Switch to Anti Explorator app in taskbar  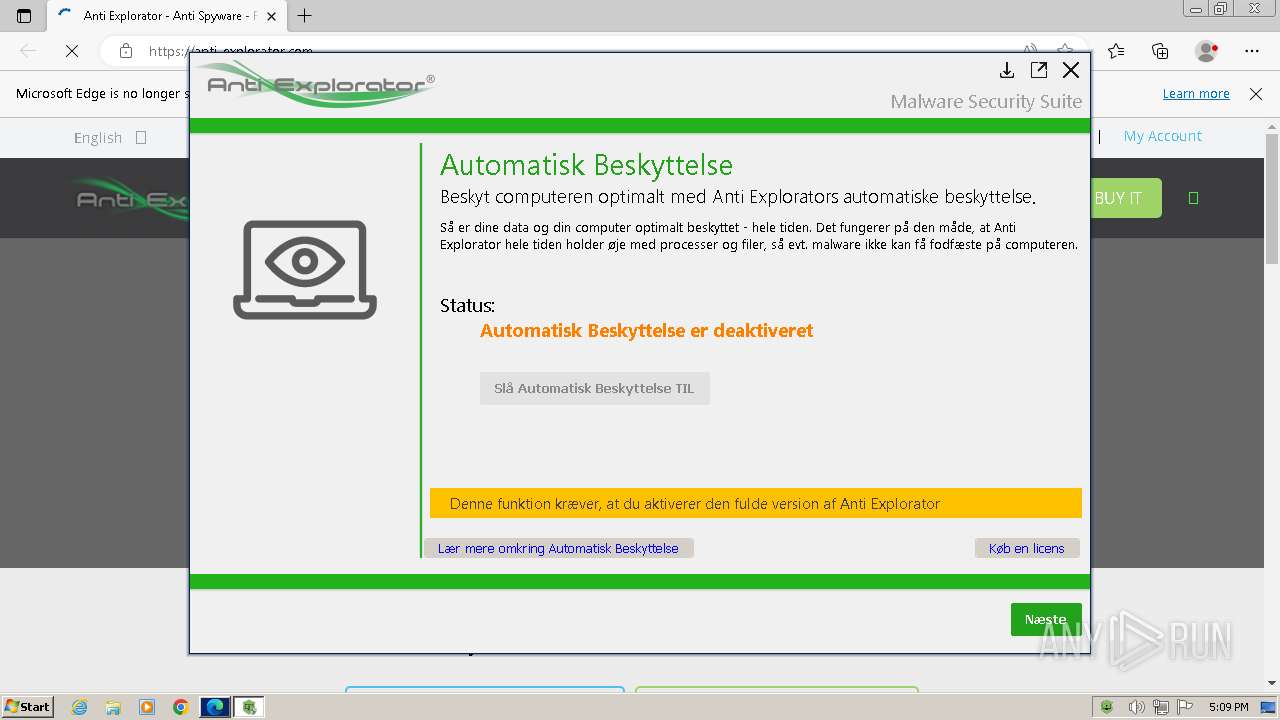pyautogui.click(x=249, y=707)
